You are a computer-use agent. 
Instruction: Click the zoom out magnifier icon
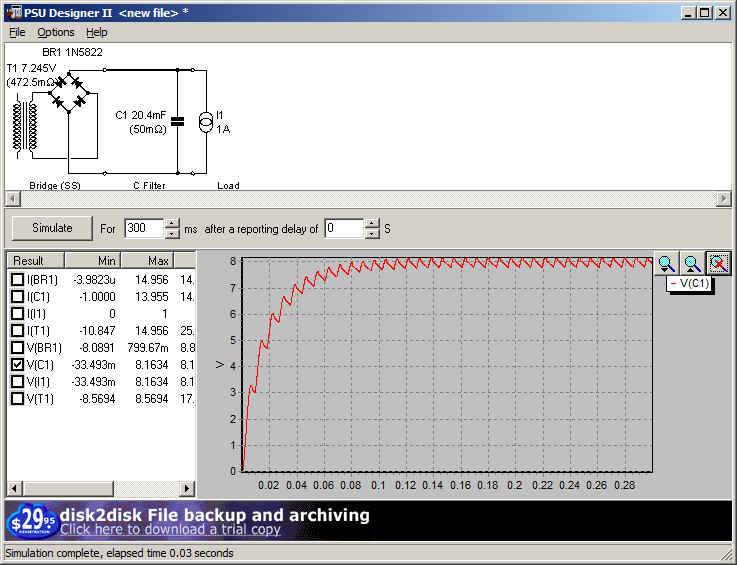(x=692, y=263)
